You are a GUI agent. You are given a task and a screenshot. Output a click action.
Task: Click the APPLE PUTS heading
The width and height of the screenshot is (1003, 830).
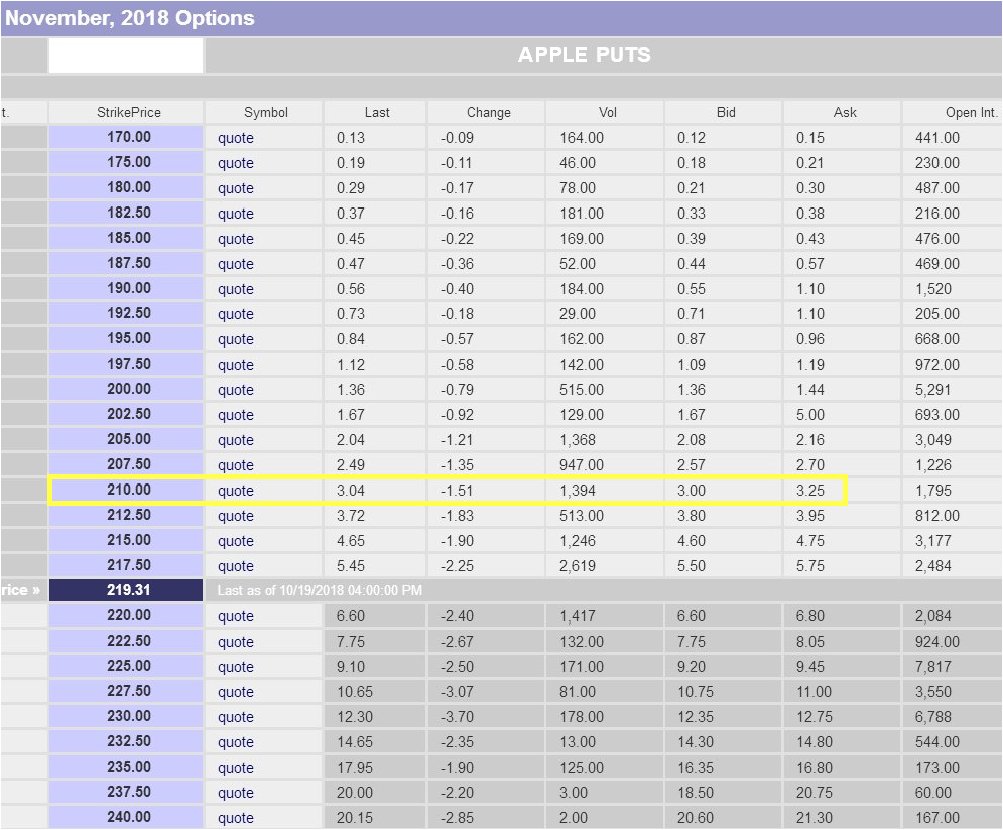tap(584, 55)
